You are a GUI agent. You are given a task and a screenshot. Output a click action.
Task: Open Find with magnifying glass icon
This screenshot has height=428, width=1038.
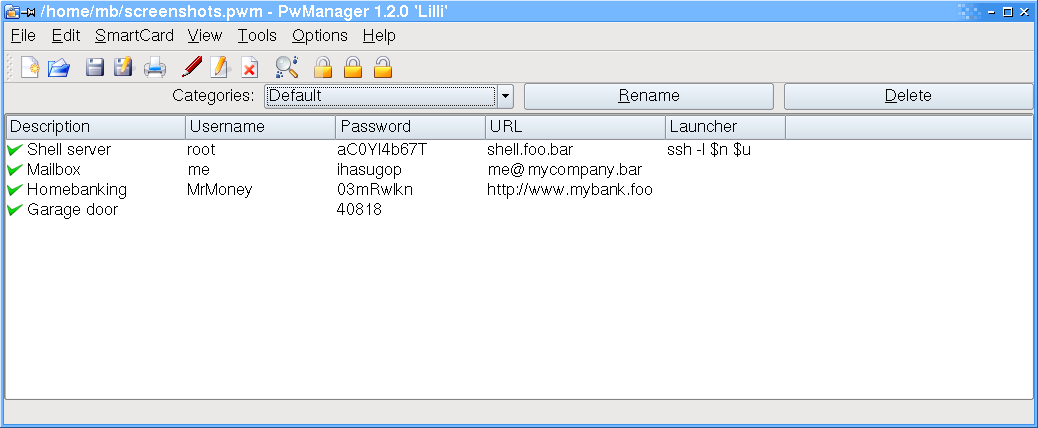287,67
